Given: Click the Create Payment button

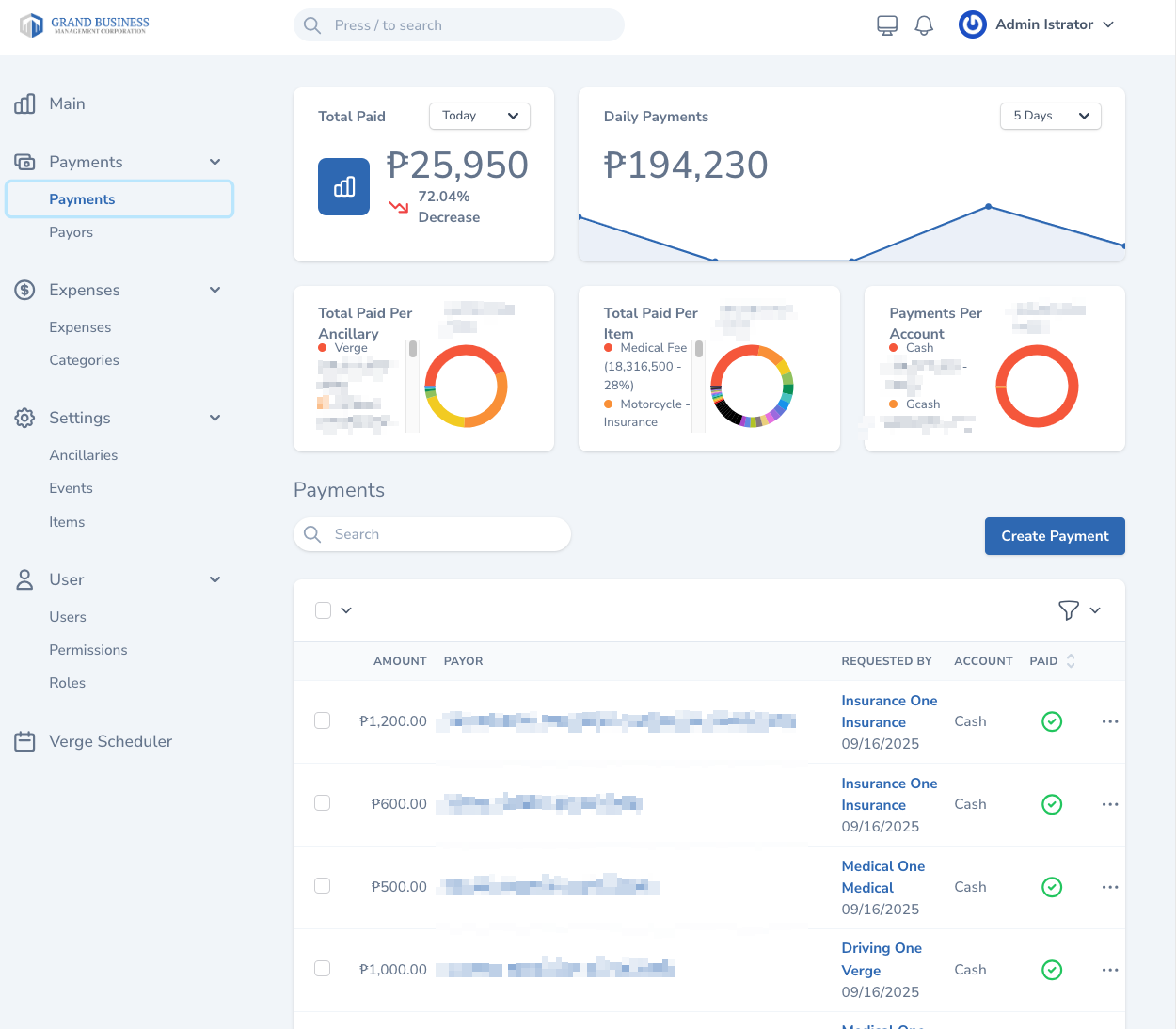Looking at the screenshot, I should coord(1055,536).
